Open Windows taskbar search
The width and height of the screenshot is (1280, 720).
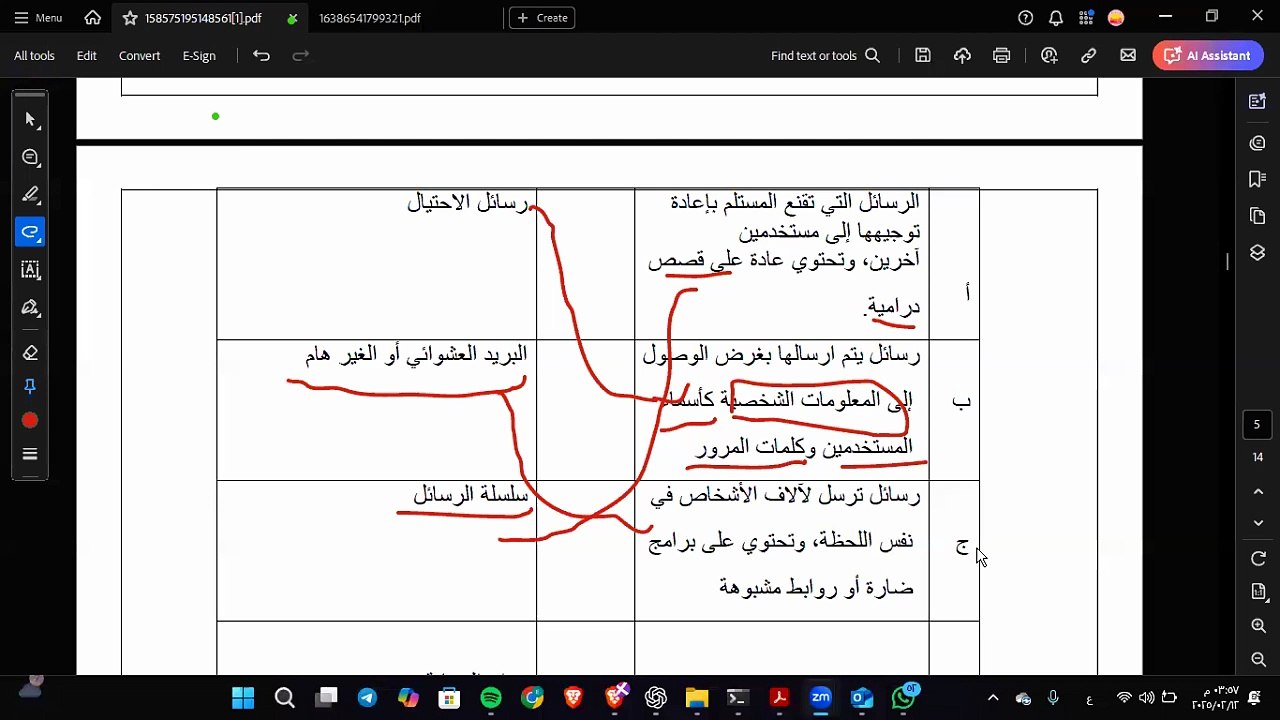[284, 698]
